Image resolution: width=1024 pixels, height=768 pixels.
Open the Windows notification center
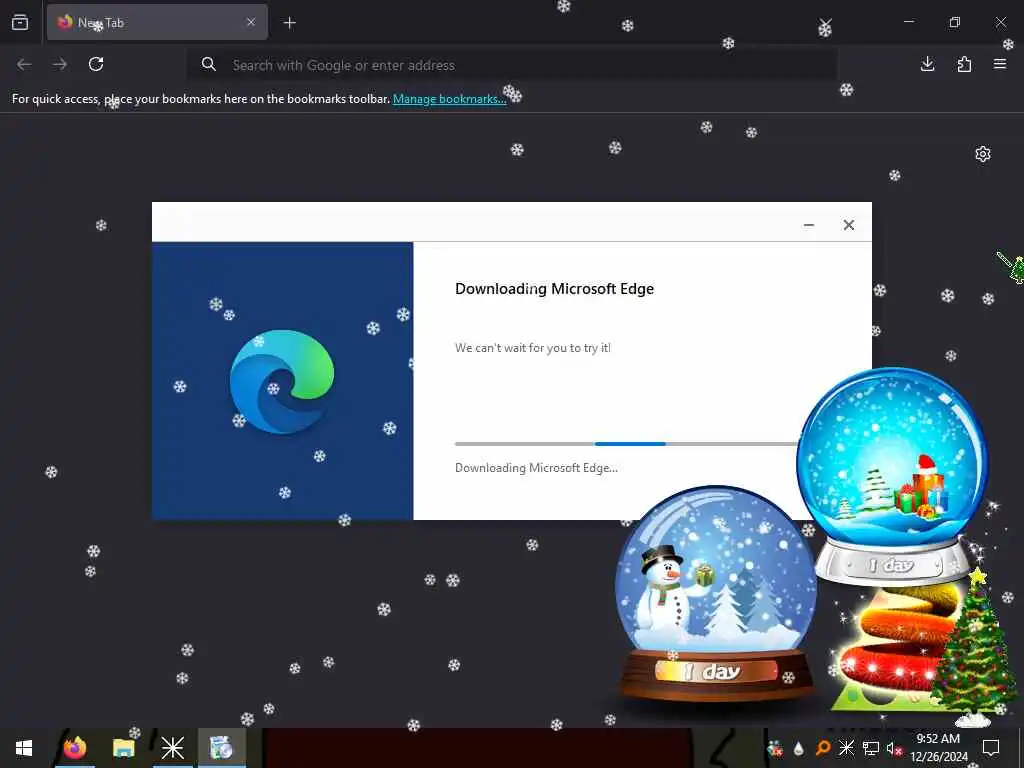(991, 748)
